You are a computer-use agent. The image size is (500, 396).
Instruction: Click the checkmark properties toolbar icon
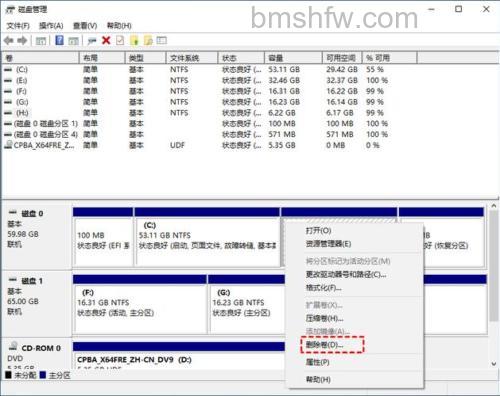coord(120,41)
